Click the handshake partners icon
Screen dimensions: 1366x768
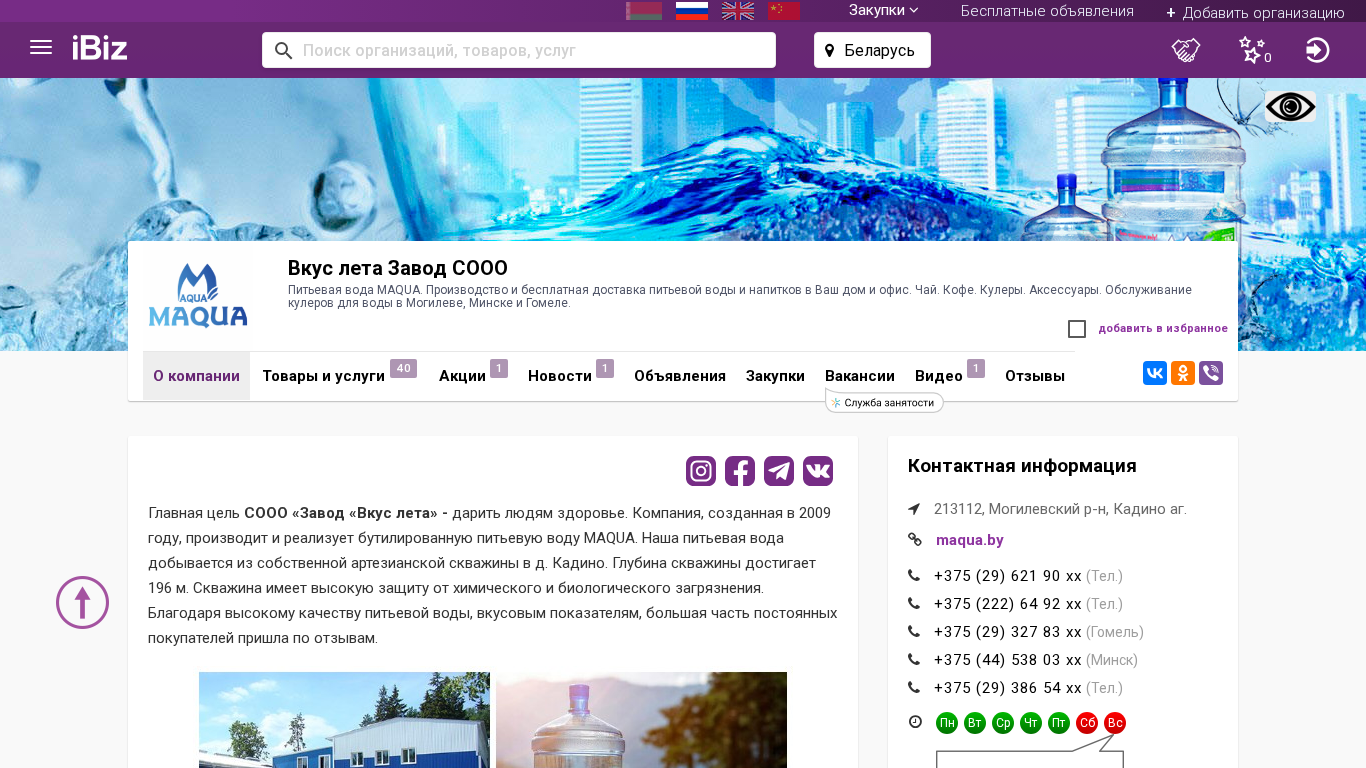[1186, 50]
